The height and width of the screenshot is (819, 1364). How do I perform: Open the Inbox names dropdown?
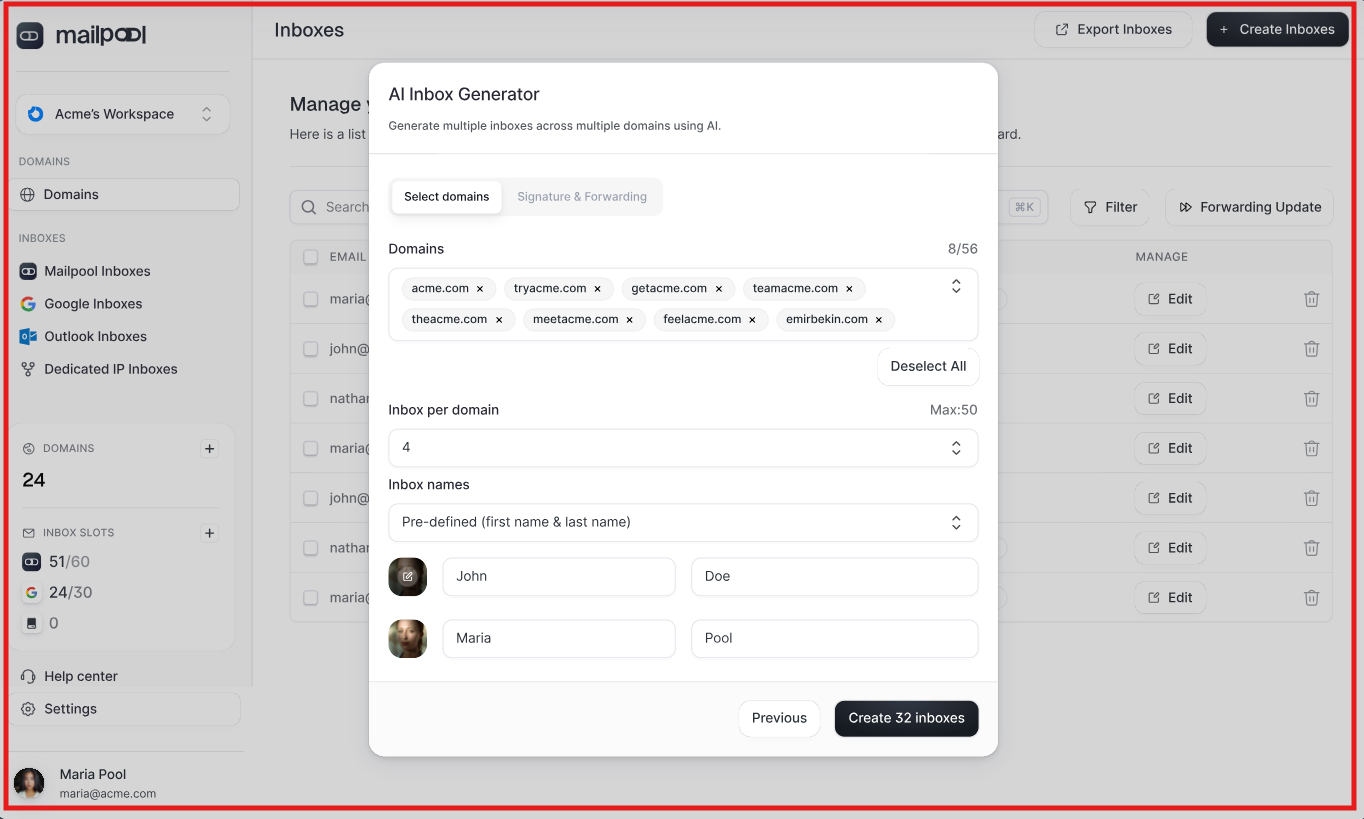(683, 522)
